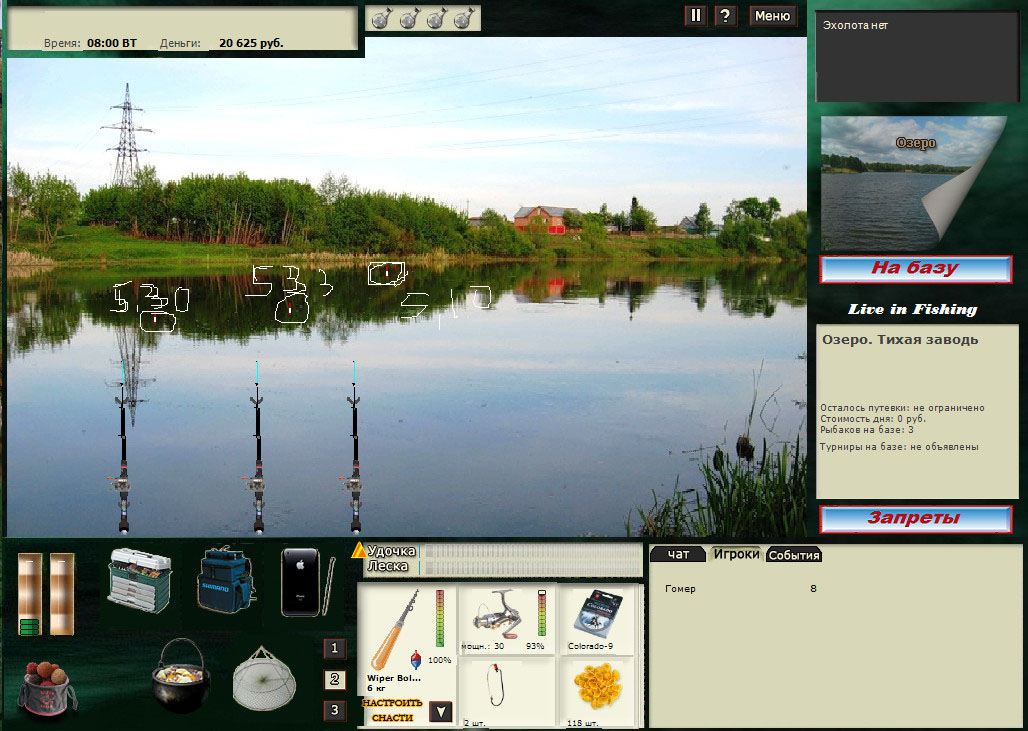
Task: Click the Запреты button
Action: tap(915, 519)
